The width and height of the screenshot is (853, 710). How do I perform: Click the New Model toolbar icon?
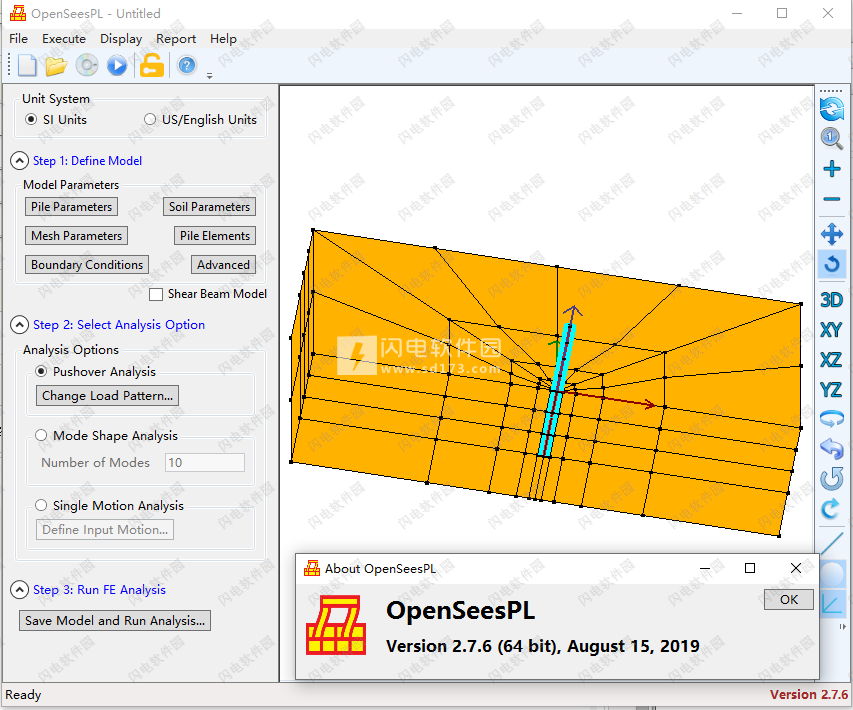click(x=27, y=66)
